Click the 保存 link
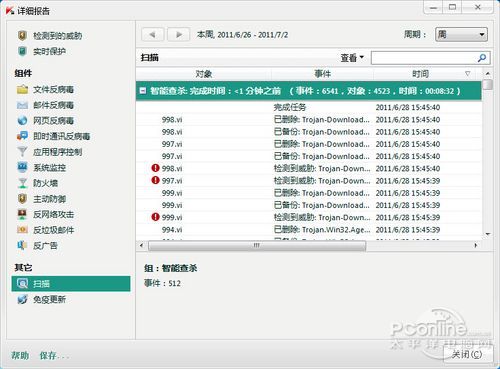Screen dimensions: 500x369 pyautogui.click(x=54, y=356)
